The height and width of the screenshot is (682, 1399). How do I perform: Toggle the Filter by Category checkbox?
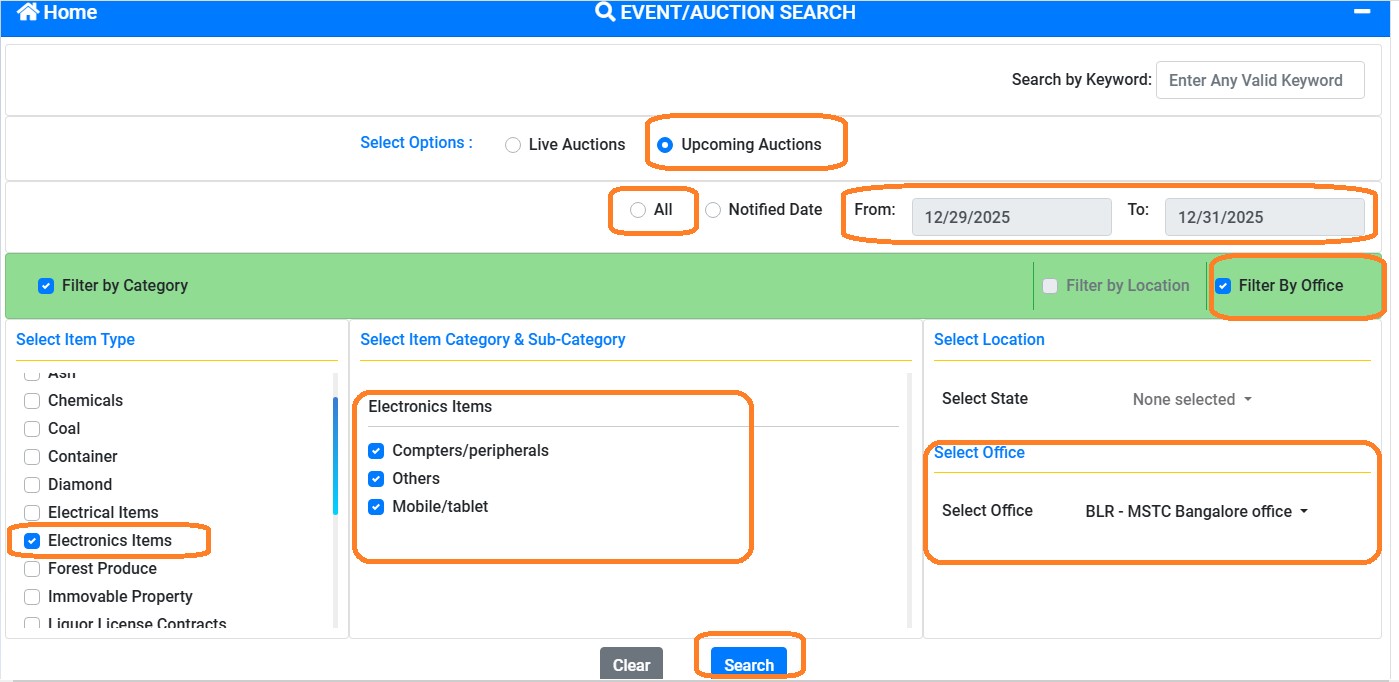tap(46, 286)
